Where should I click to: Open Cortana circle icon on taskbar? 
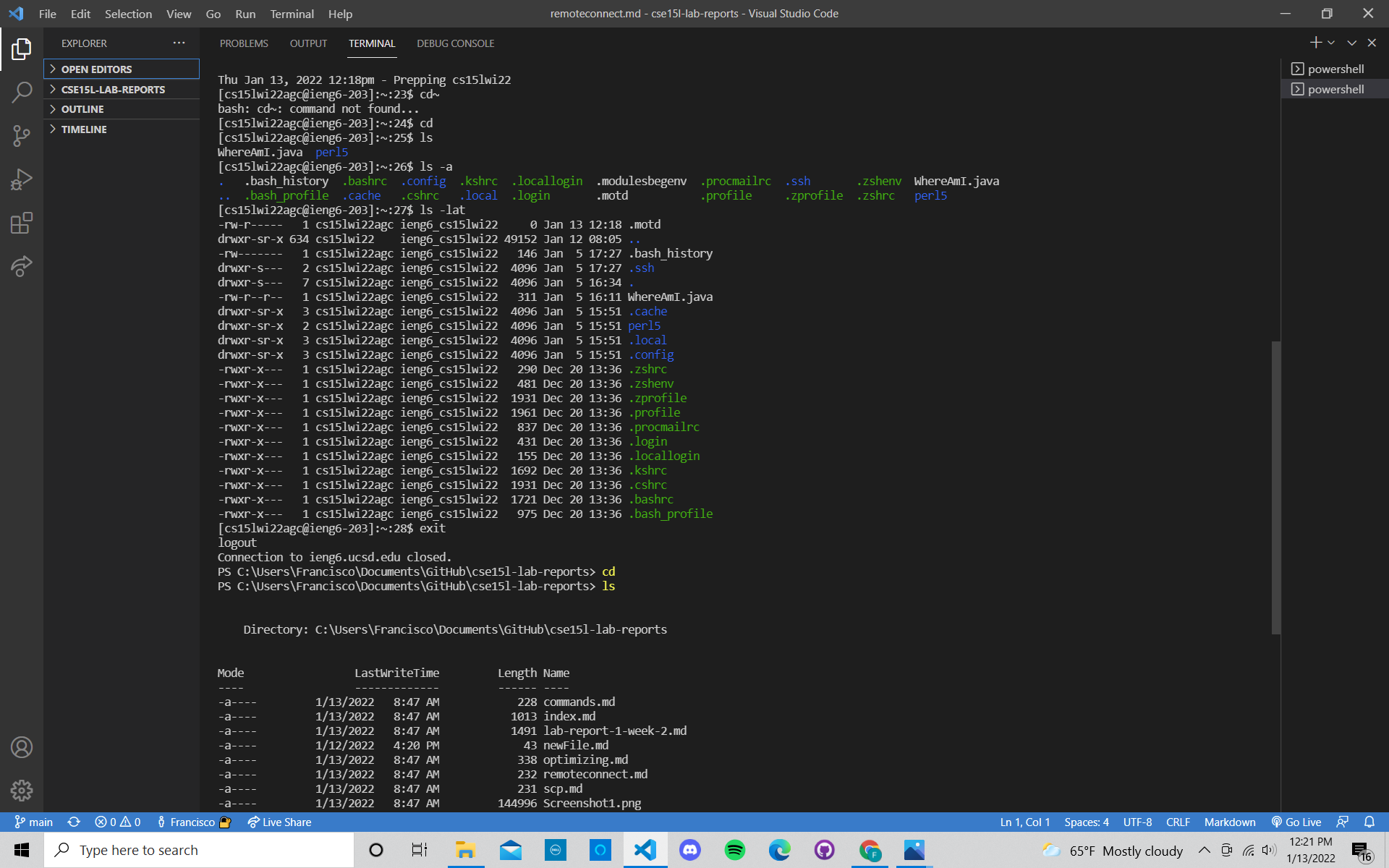375,850
